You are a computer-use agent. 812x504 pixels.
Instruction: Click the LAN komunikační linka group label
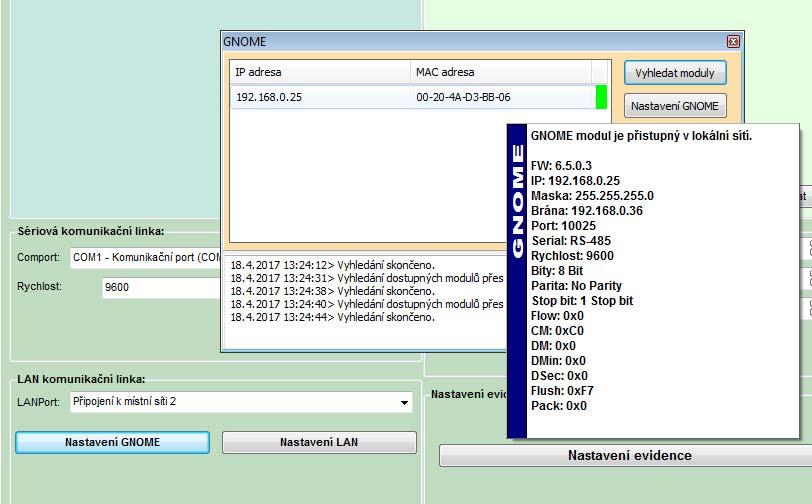(81, 379)
